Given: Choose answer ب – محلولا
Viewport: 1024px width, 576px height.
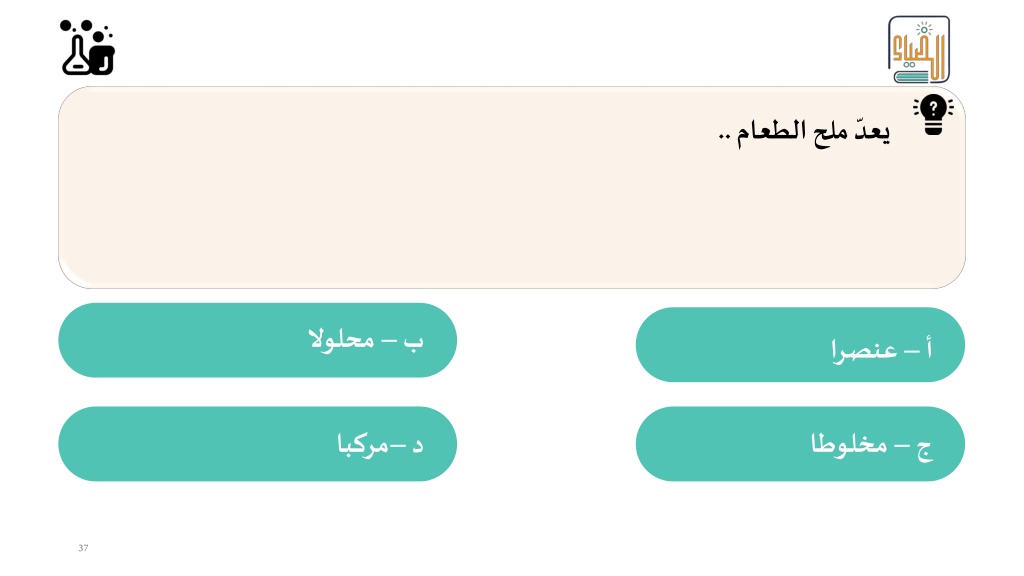Looking at the screenshot, I should [257, 340].
